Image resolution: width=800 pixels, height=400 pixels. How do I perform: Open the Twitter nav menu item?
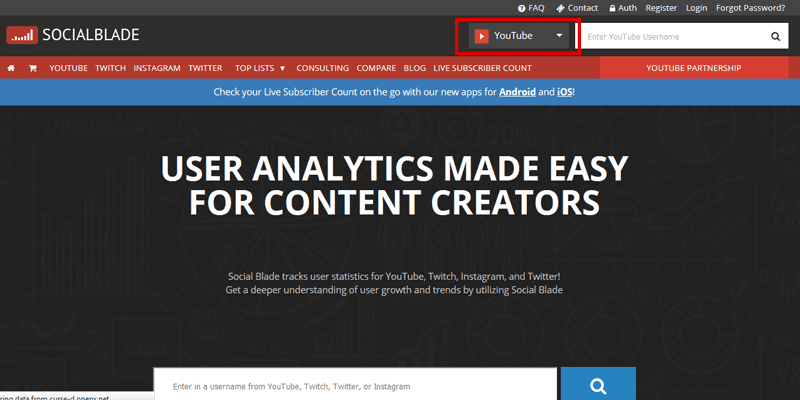tap(205, 68)
